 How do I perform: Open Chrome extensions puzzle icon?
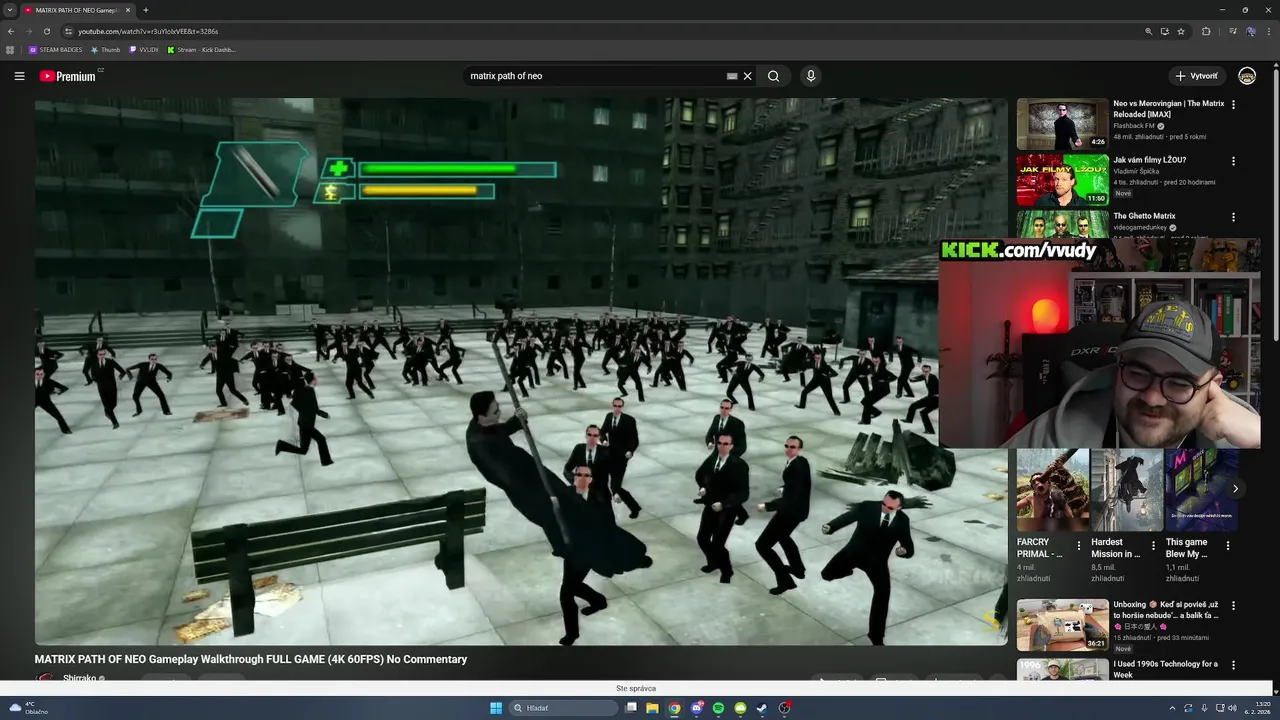[1206, 31]
